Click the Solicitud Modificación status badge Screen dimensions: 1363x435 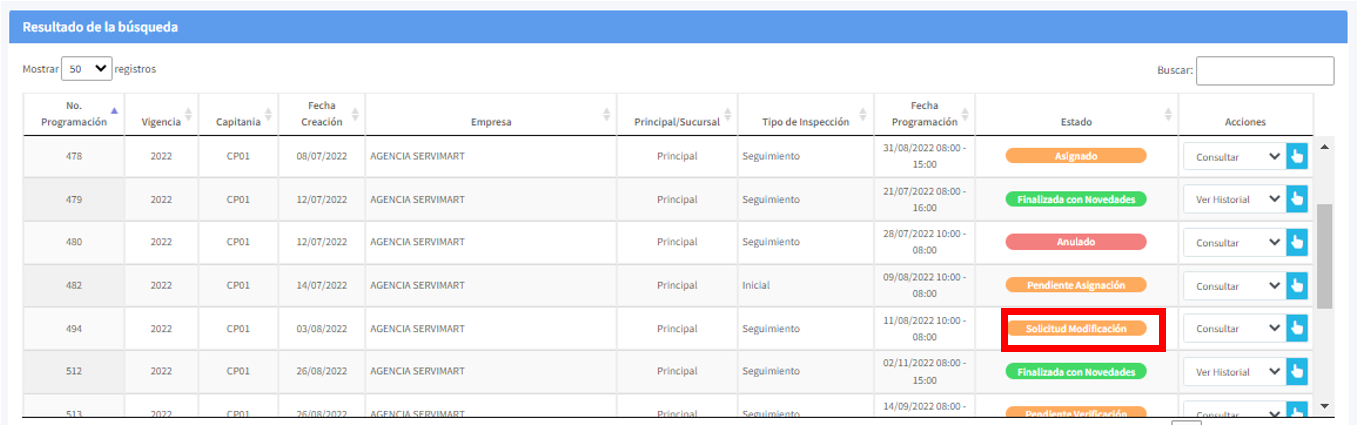[1076, 328]
